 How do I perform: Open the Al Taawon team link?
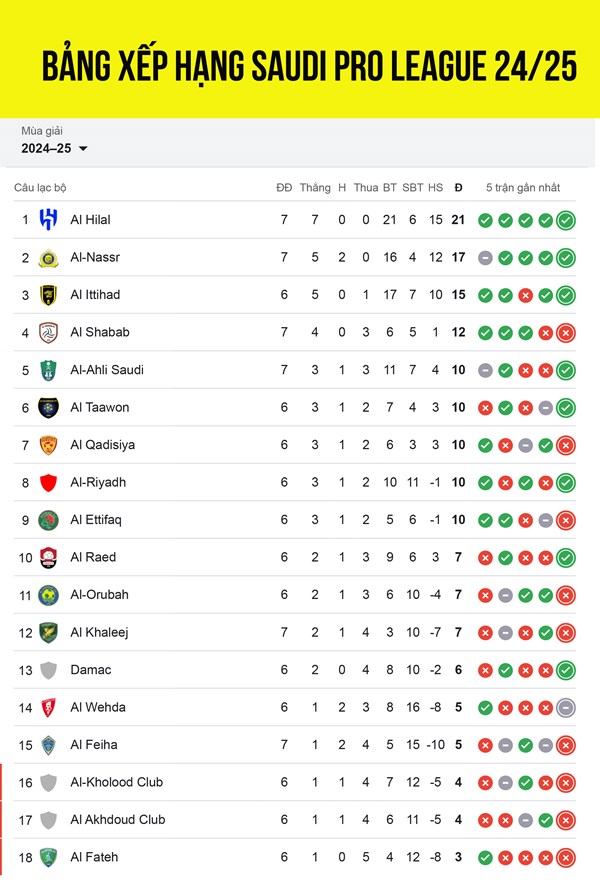pos(99,407)
